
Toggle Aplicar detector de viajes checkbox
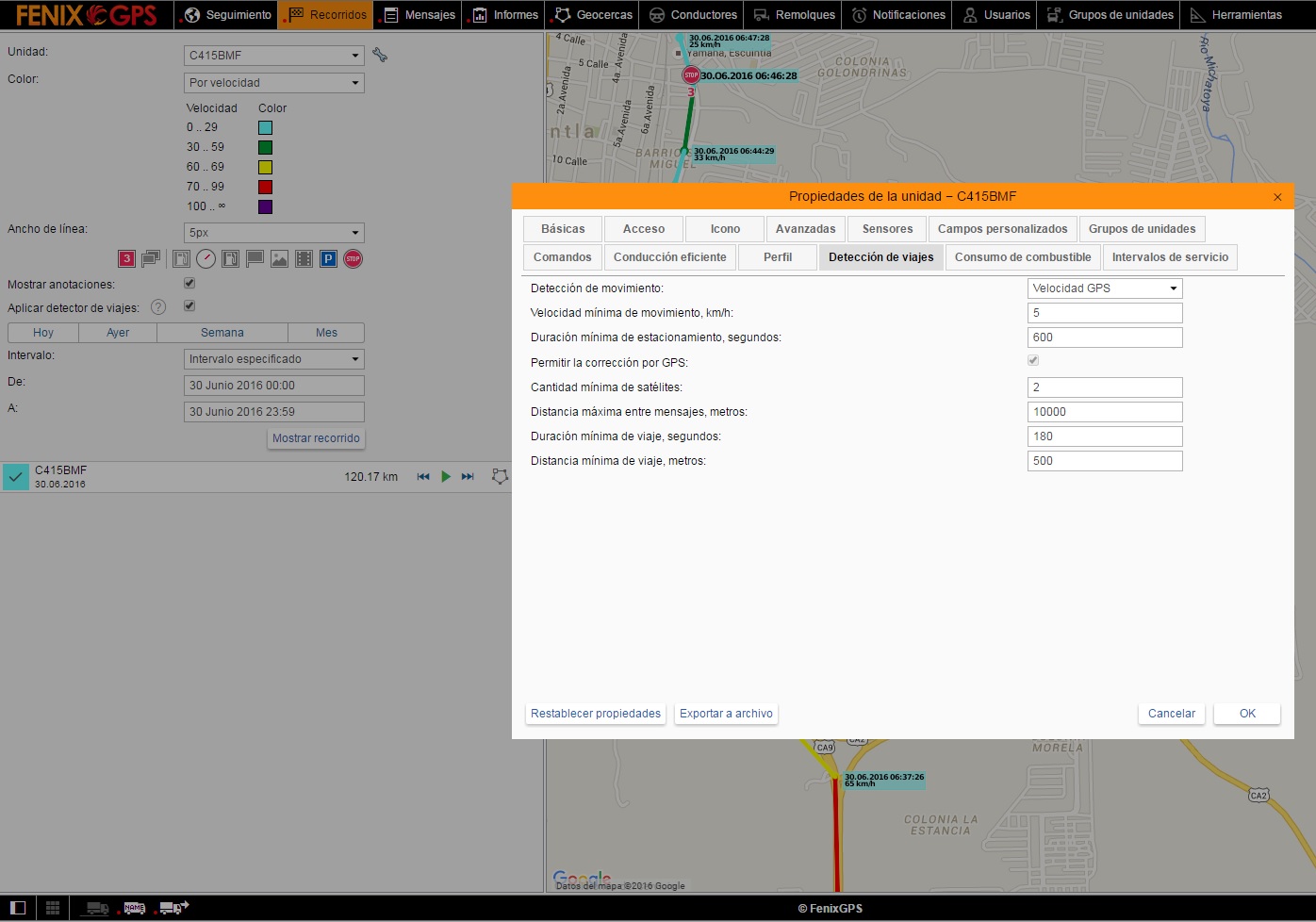[x=189, y=306]
